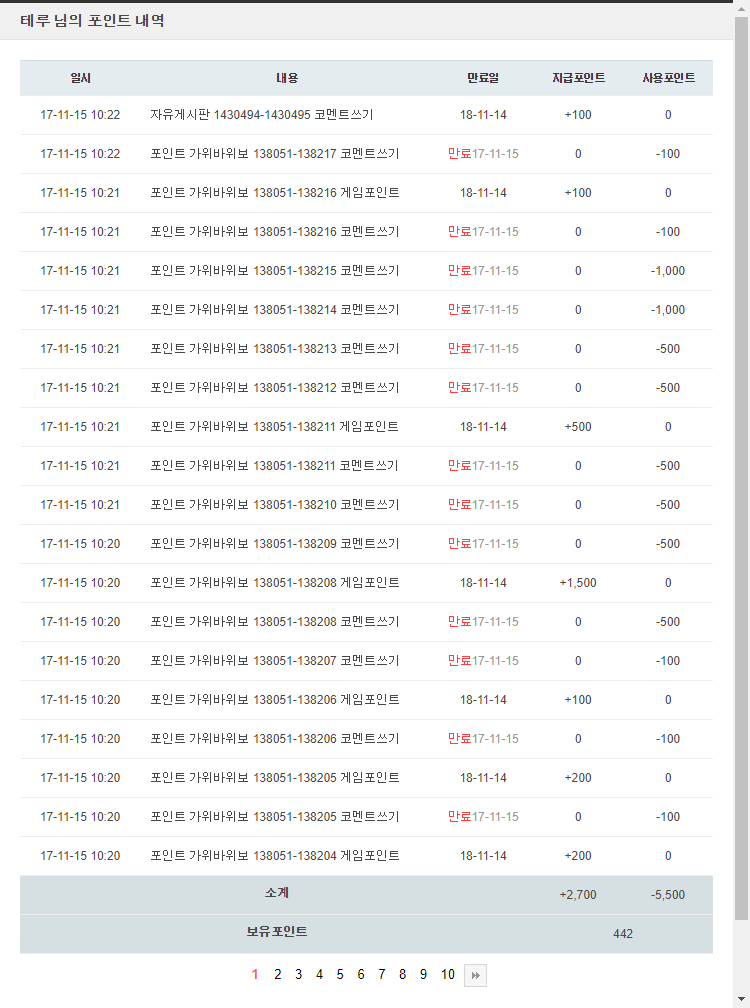The image size is (750, 1008).
Task: Open page 8 of point history
Action: click(x=402, y=975)
